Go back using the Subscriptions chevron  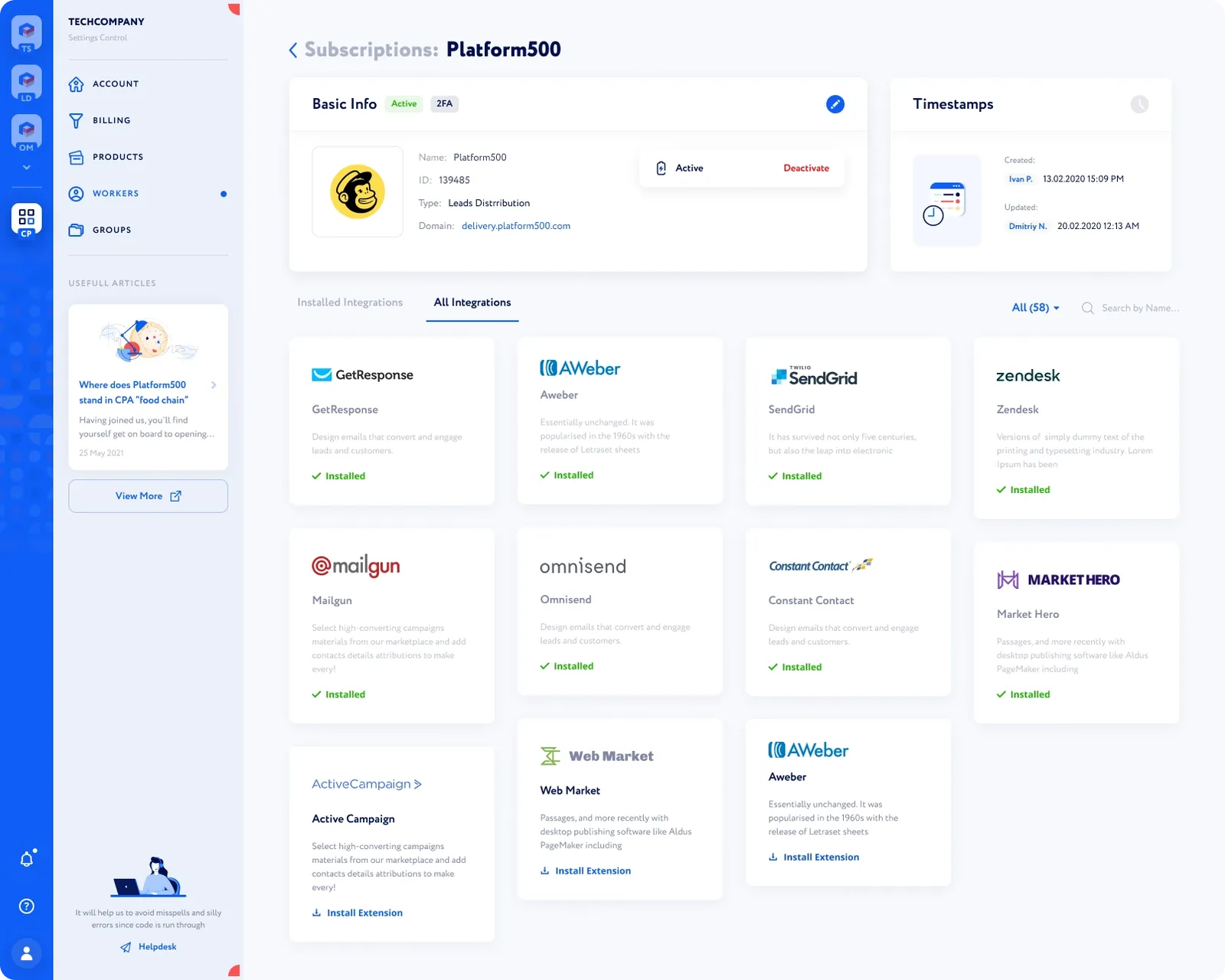292,51
